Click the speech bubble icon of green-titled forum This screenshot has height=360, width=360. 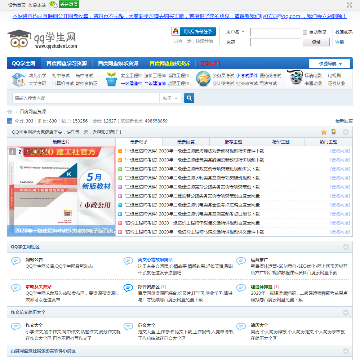click(x=241, y=288)
